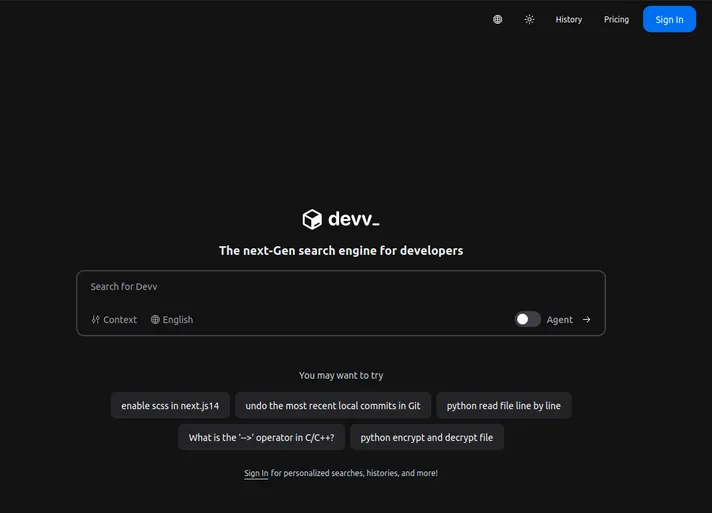
Task: Try 'python read file line by line' suggestion
Action: [504, 405]
